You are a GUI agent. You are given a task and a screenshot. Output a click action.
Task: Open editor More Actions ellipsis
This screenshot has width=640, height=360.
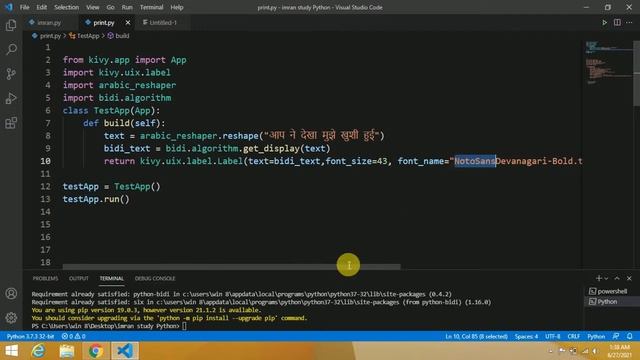(x=629, y=22)
